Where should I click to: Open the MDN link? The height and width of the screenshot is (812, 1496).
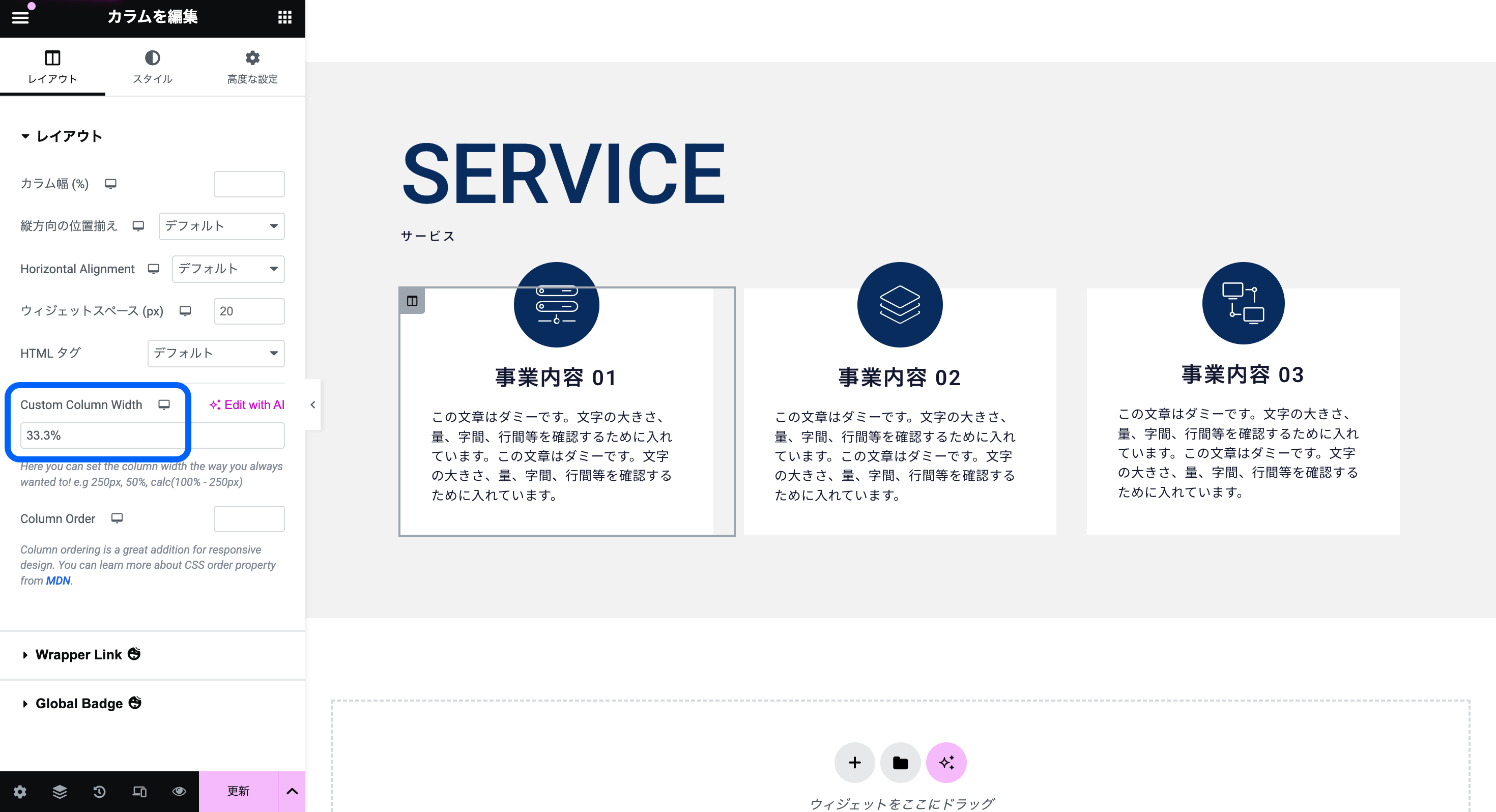(x=58, y=580)
